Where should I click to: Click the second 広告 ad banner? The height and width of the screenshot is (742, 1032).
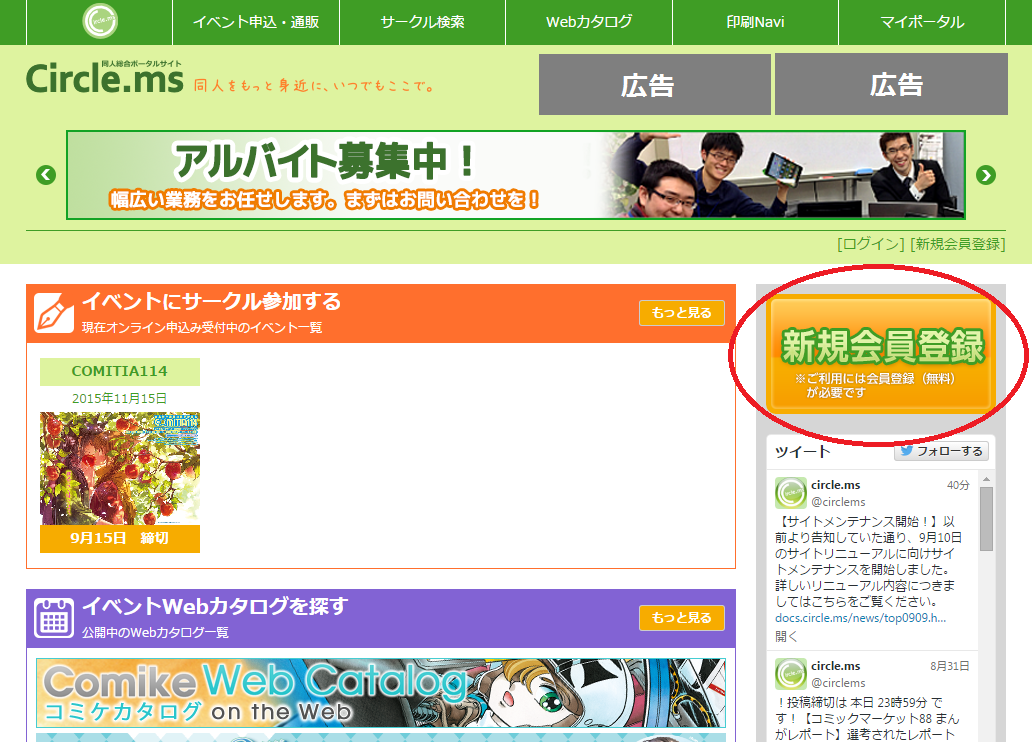891,84
